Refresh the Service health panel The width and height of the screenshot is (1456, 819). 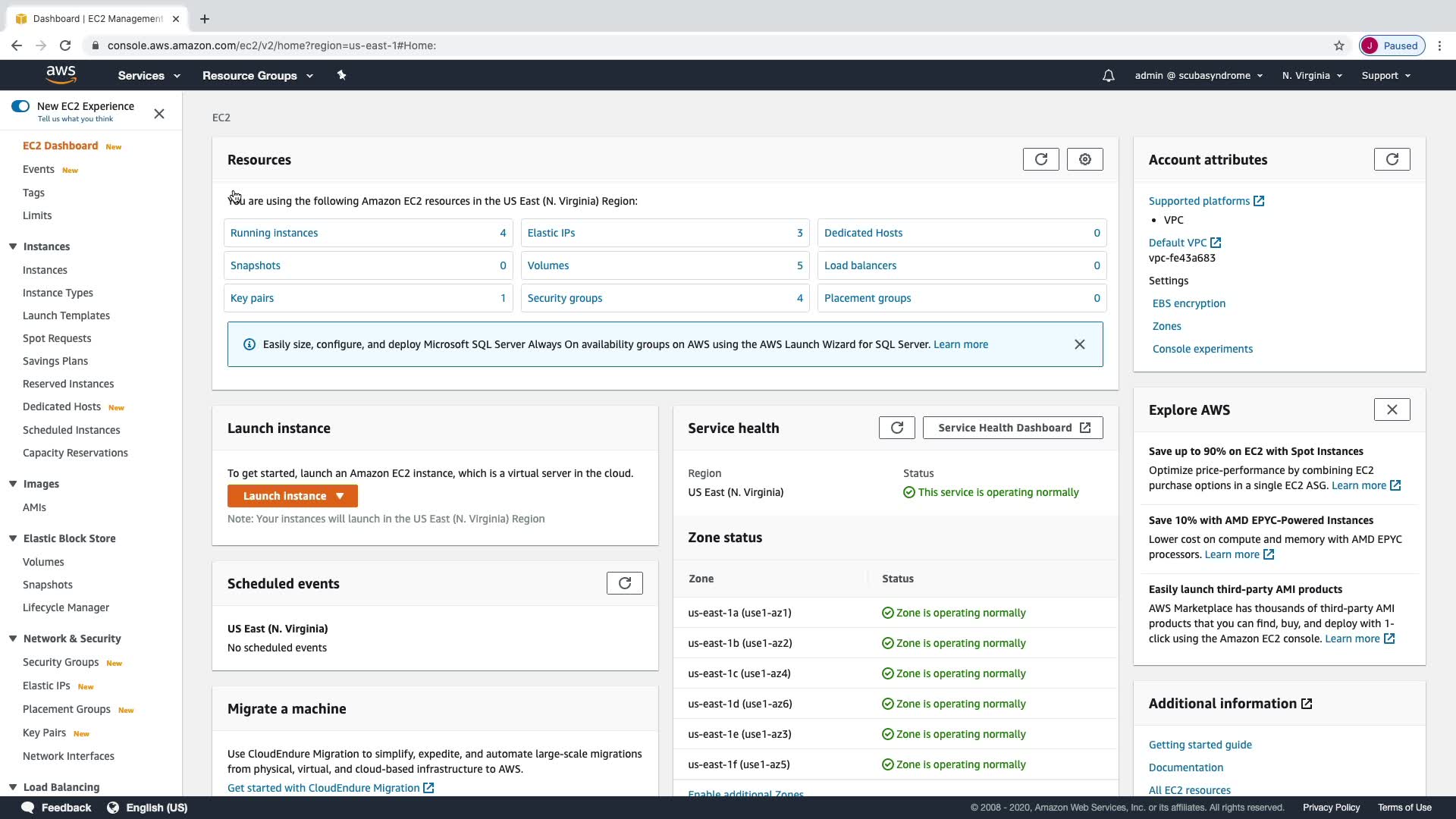point(896,428)
